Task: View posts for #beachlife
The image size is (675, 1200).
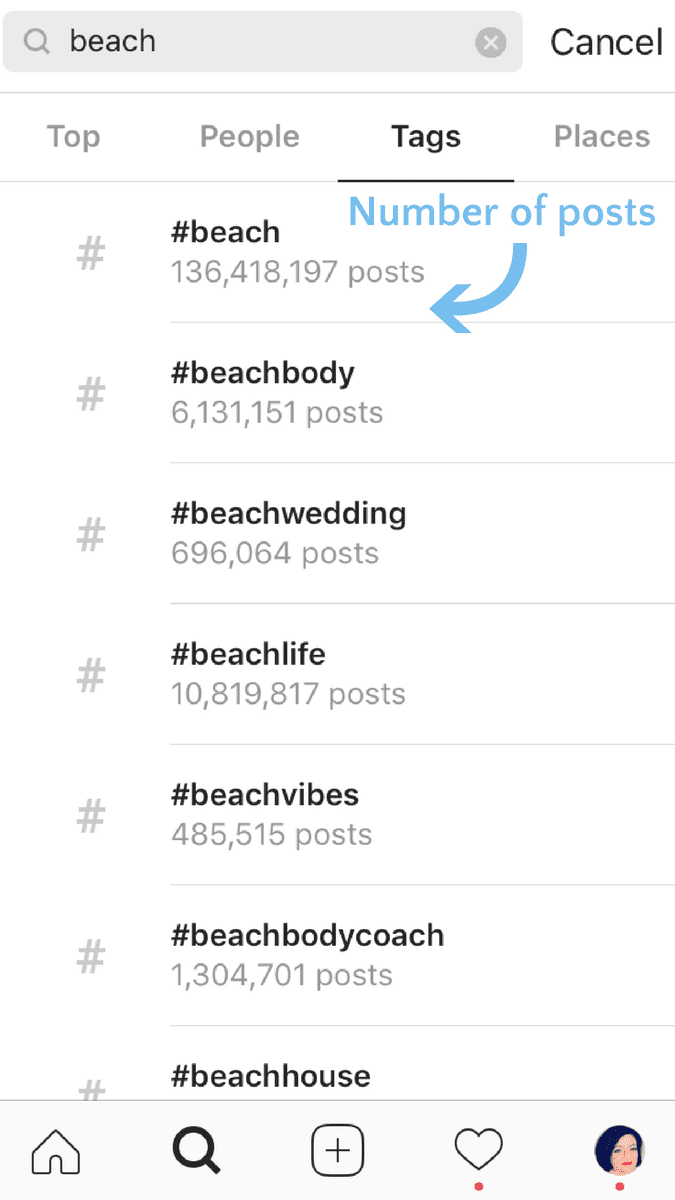Action: (248, 654)
